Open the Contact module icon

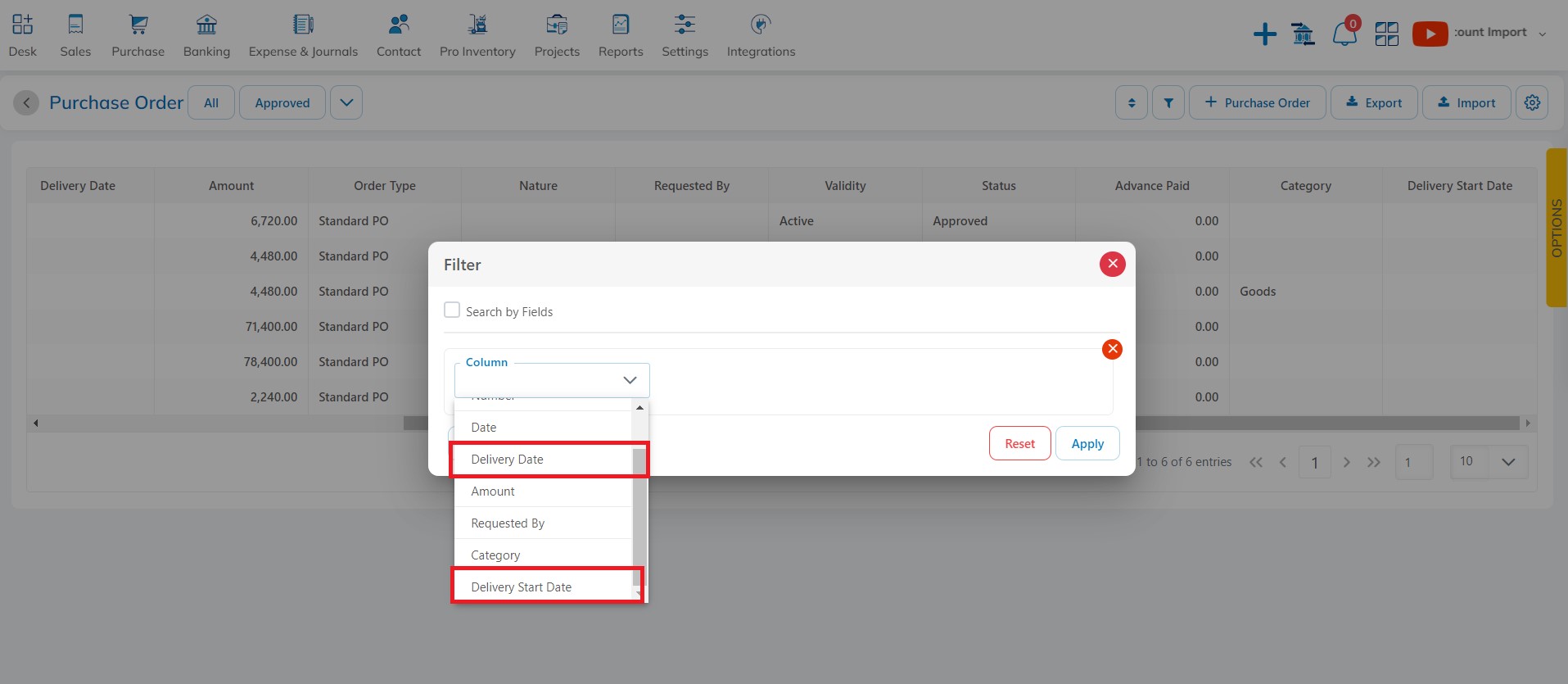pyautogui.click(x=399, y=25)
